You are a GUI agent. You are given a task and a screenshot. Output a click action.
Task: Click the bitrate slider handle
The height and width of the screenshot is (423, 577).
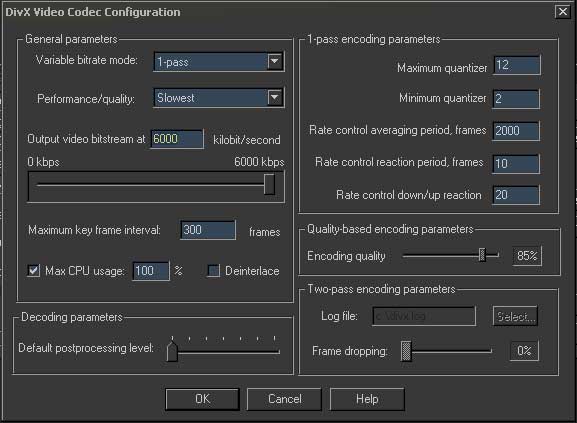[x=269, y=184]
